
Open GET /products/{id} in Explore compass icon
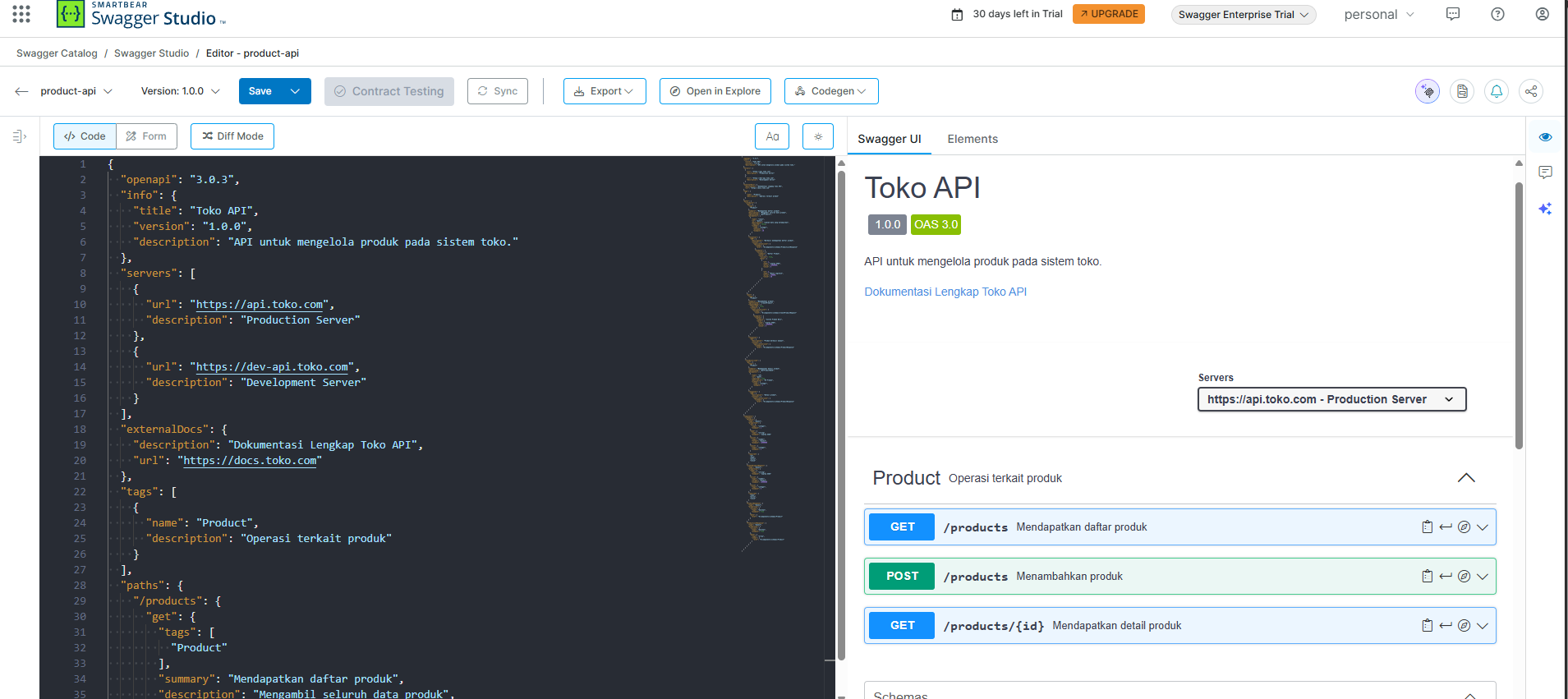[1464, 626]
